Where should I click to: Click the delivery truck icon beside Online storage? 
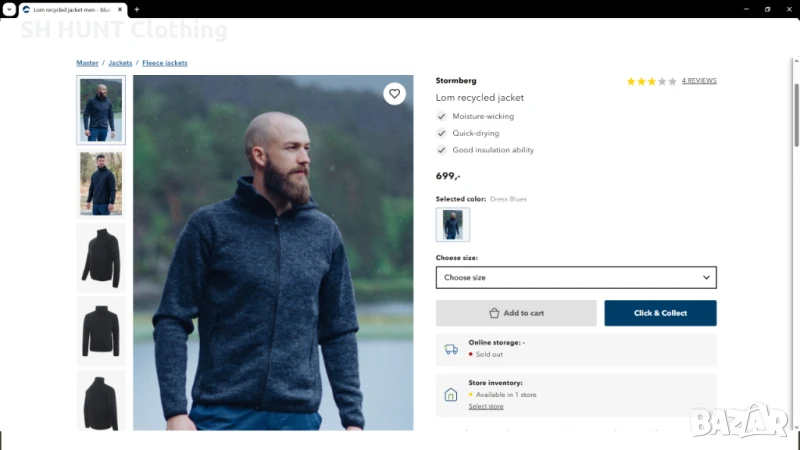click(x=451, y=349)
